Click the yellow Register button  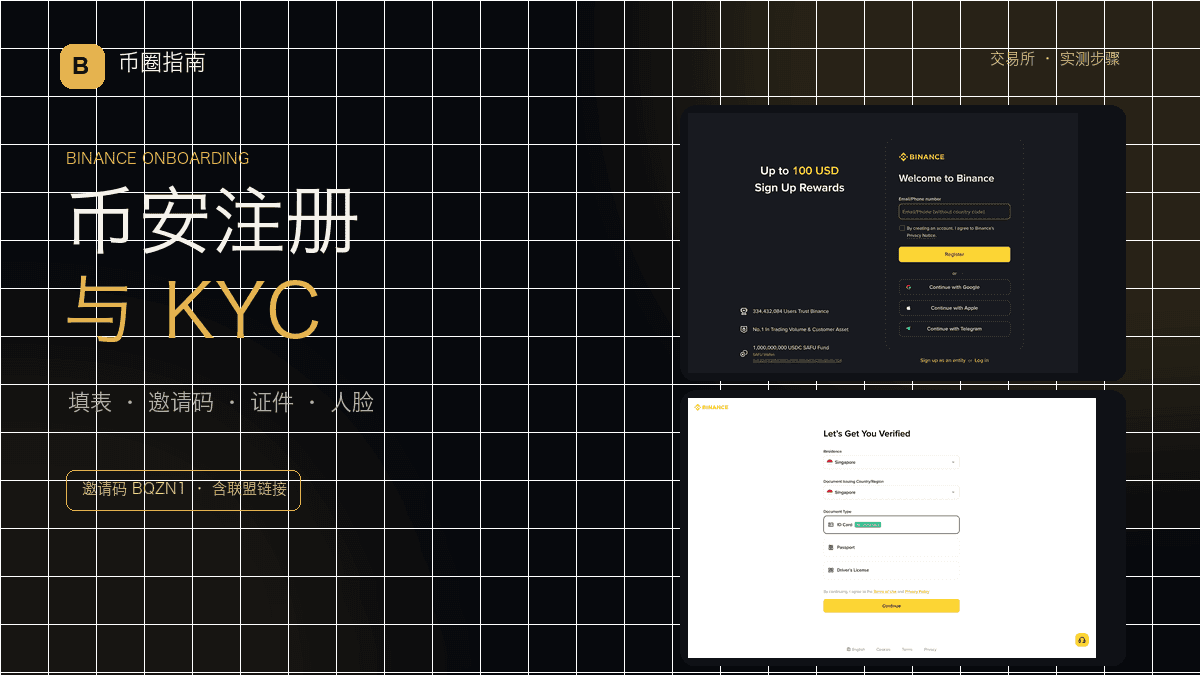[x=954, y=254]
